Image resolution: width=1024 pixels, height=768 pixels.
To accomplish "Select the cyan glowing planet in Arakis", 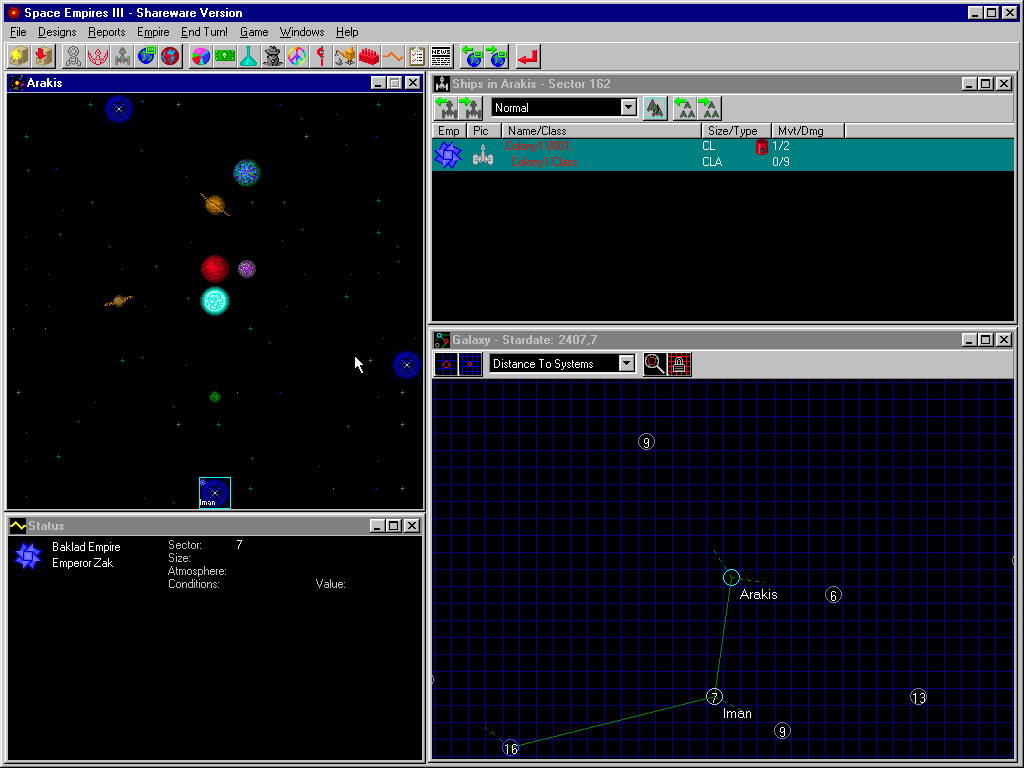I will 215,300.
